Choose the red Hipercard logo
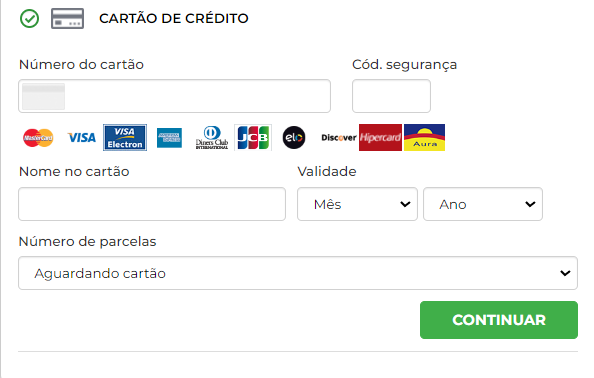 pyautogui.click(x=380, y=137)
